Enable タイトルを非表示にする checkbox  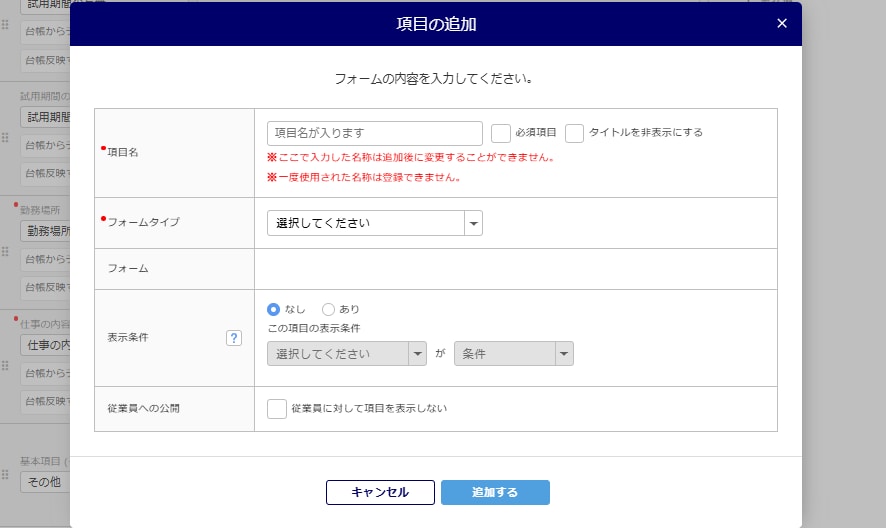pos(574,133)
